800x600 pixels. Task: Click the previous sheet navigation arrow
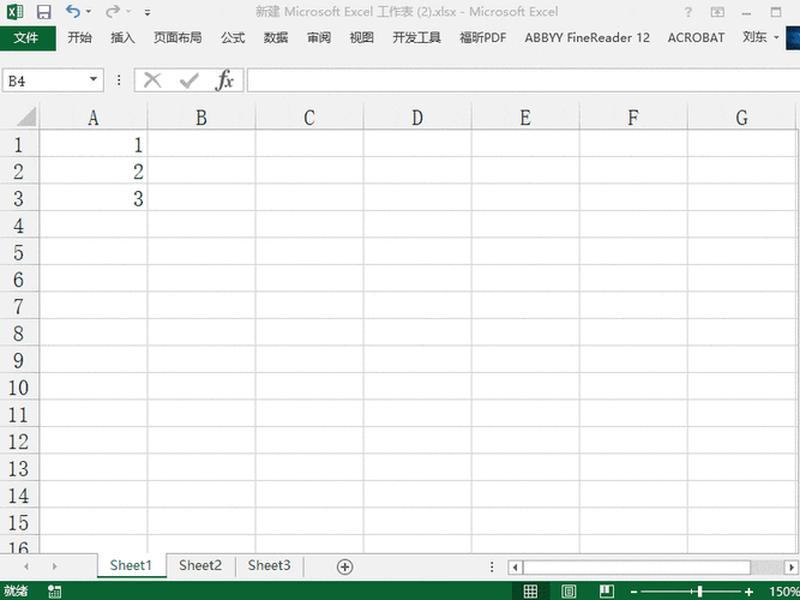(26, 566)
